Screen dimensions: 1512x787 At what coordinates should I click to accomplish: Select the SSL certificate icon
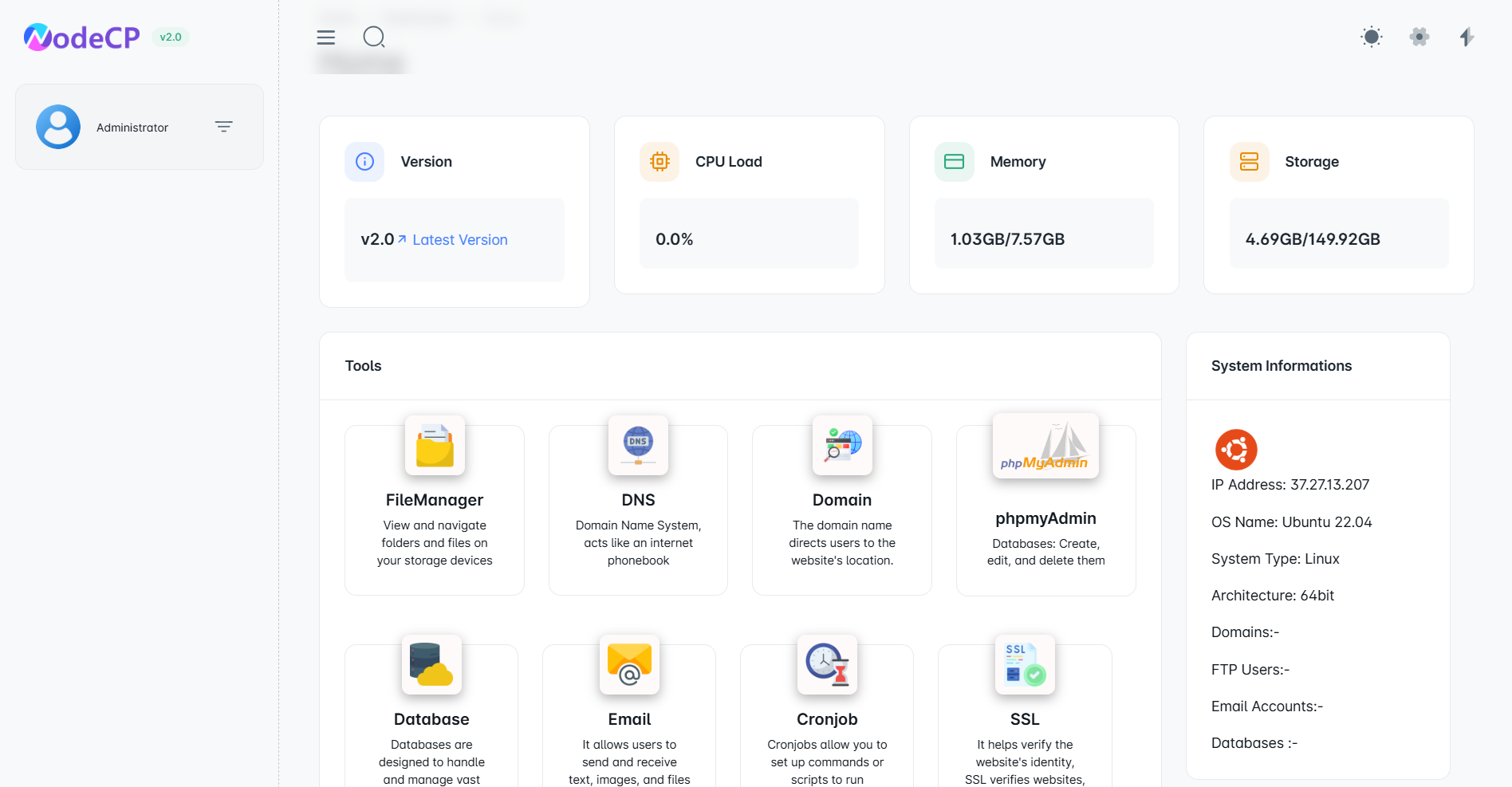(x=1025, y=664)
